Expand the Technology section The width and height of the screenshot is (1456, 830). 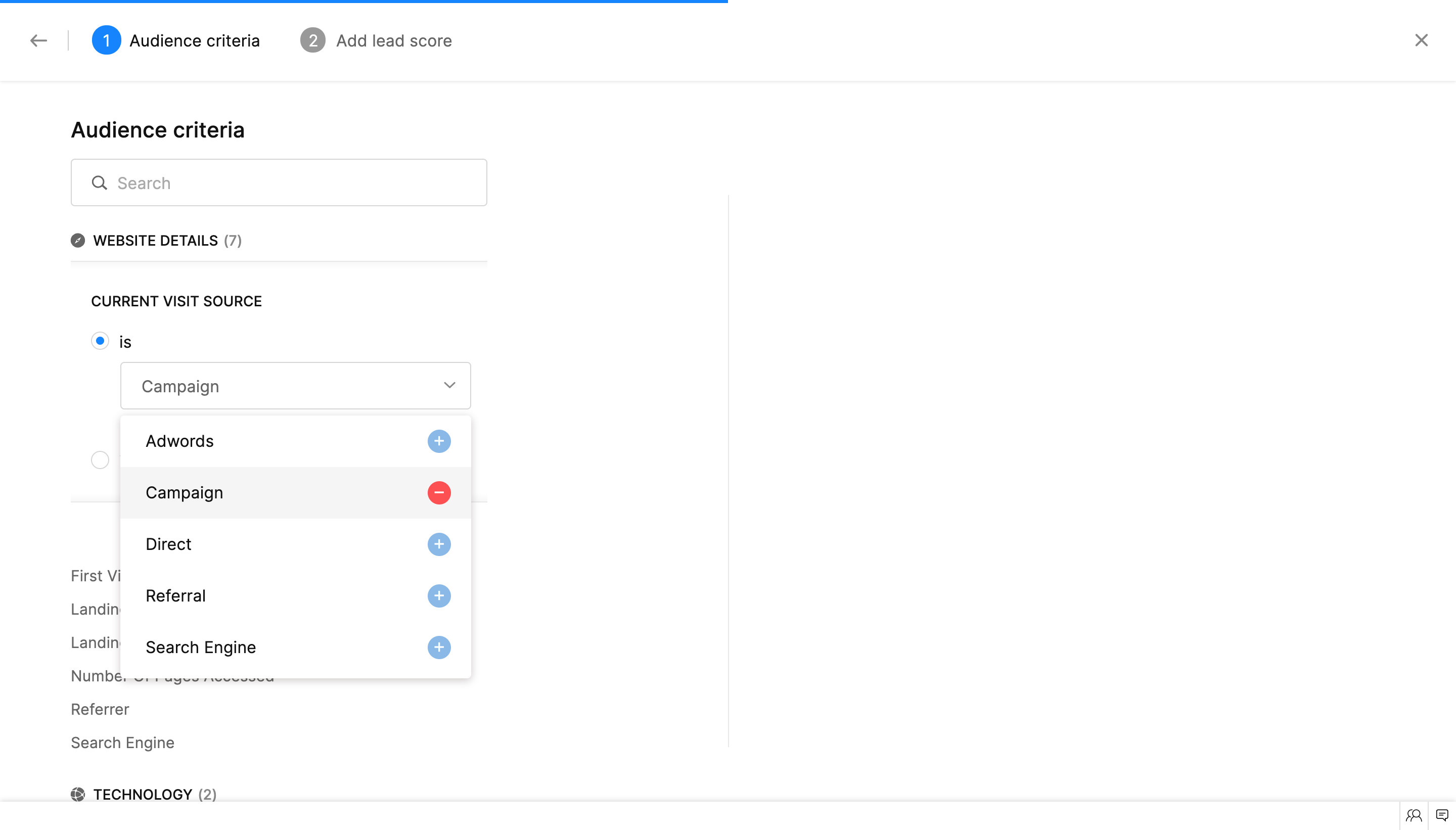coord(143,794)
